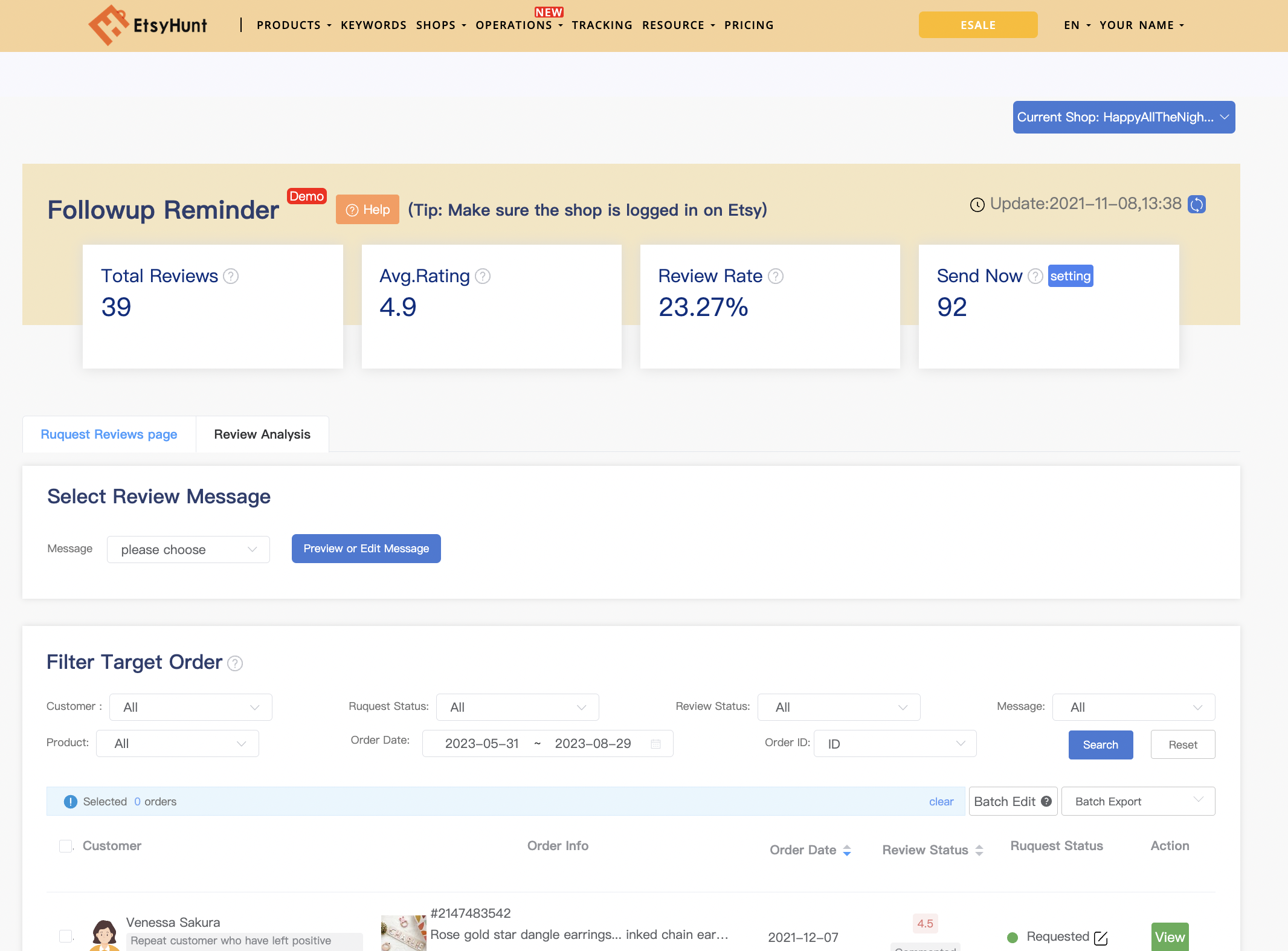Open the Current Shop dropdown
The image size is (1288, 951).
[1124, 117]
